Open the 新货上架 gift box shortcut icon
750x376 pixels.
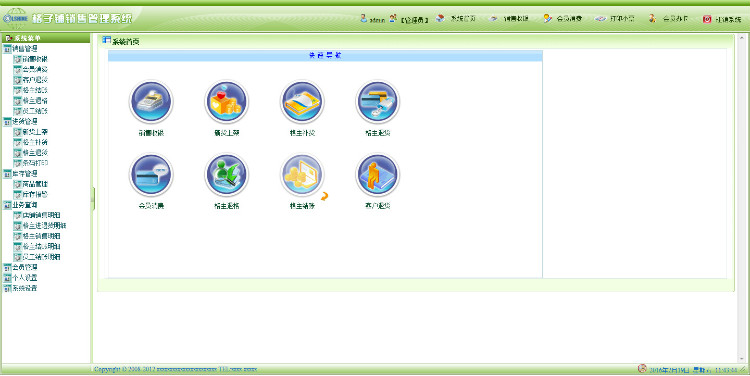click(x=227, y=102)
